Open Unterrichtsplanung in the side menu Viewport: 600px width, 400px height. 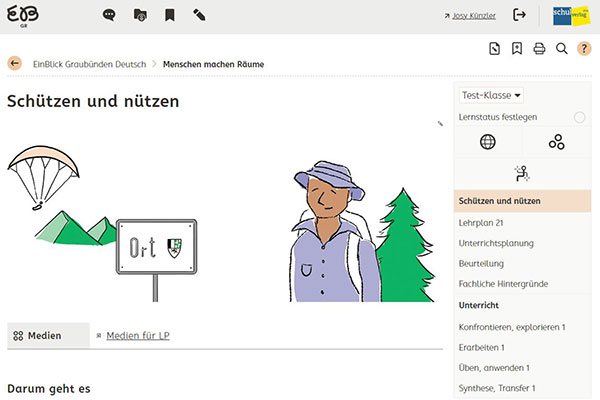[x=496, y=243]
